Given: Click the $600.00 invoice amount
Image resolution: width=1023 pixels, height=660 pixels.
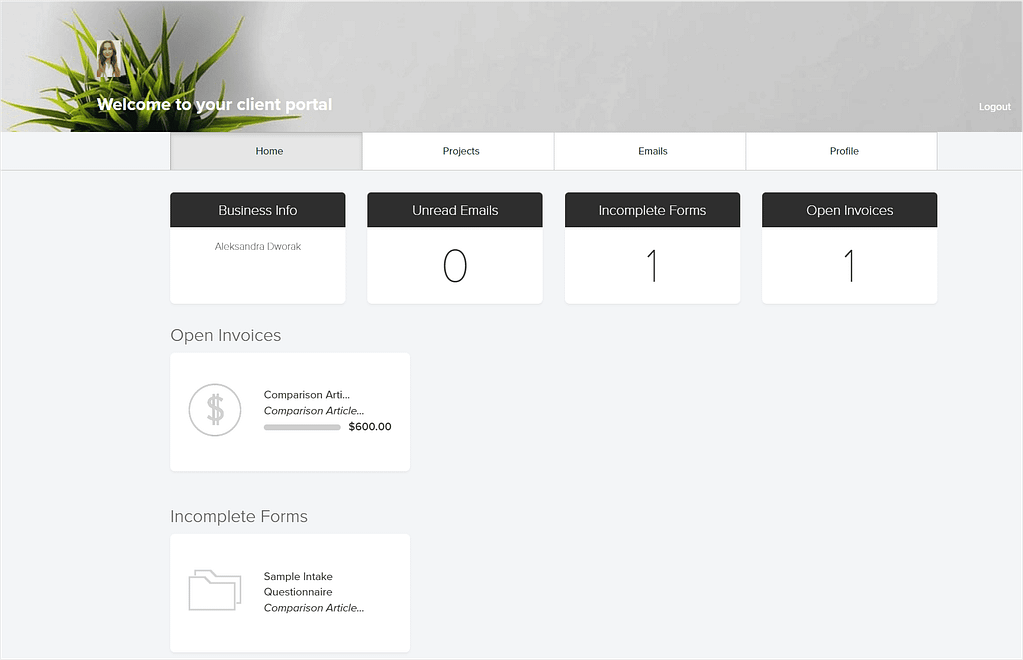Looking at the screenshot, I should (x=370, y=427).
